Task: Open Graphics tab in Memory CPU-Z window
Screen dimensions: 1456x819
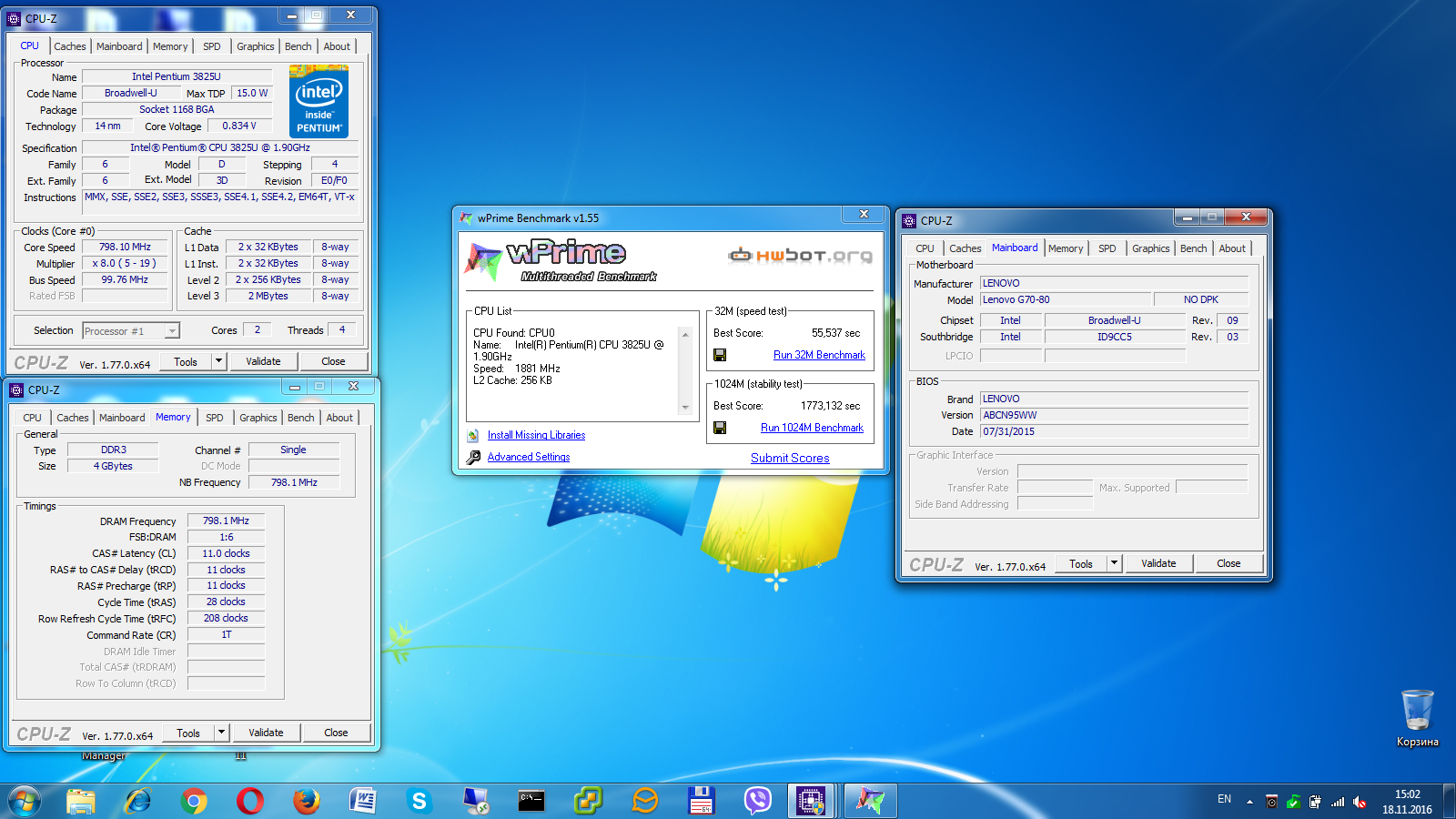Action: coord(258,418)
